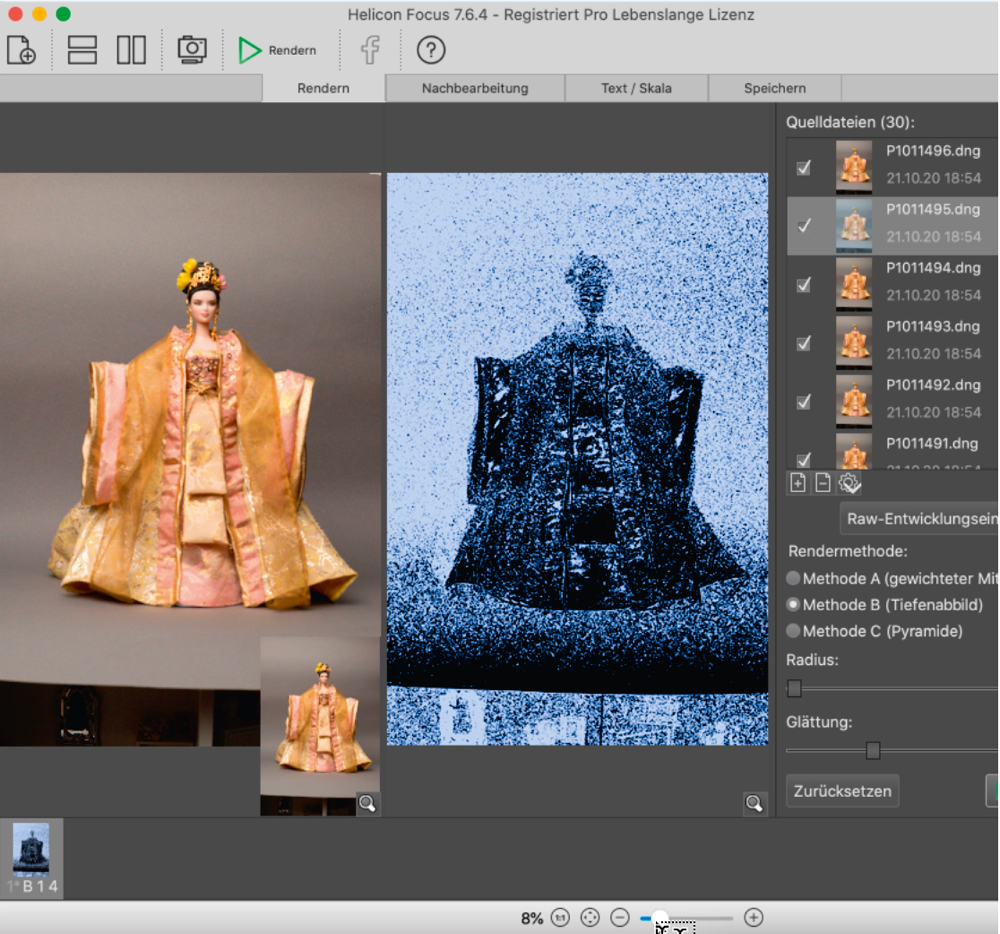Screen dimensions: 1000x934
Task: Click the remove source file icon below the list
Action: tap(823, 483)
